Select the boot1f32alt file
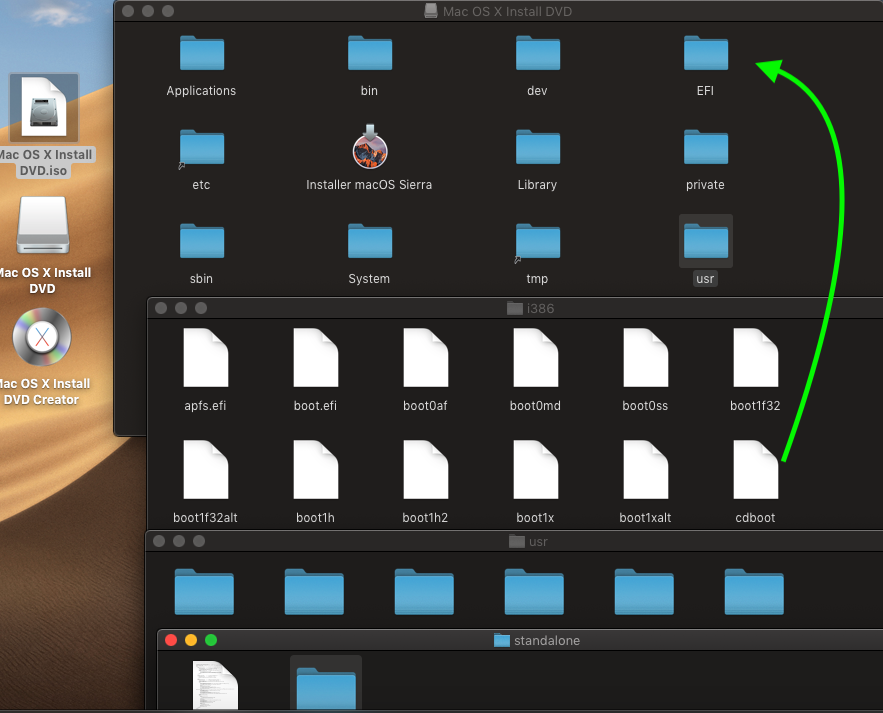Image resolution: width=883 pixels, height=713 pixels. click(206, 470)
